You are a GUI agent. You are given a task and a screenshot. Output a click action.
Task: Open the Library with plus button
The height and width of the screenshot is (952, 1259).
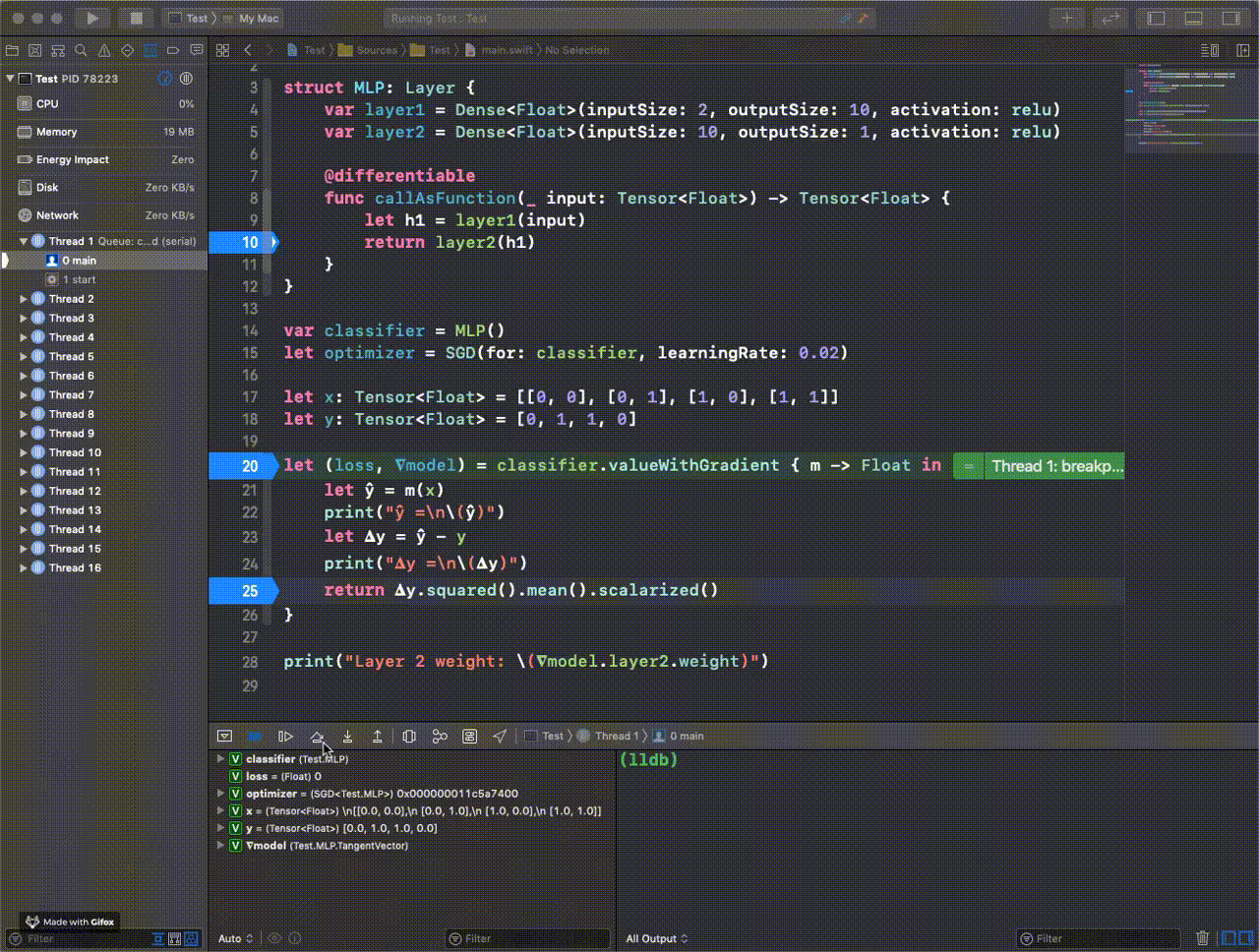pos(1066,18)
